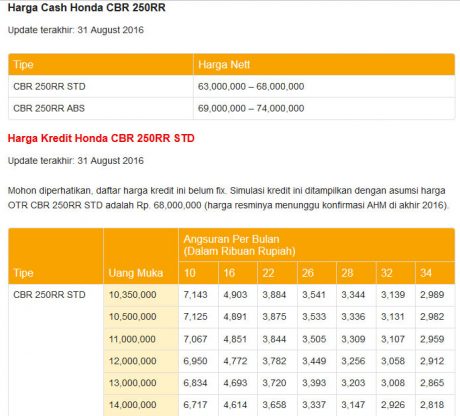
Task: Click the installment value 3,533
Action: 314,317
